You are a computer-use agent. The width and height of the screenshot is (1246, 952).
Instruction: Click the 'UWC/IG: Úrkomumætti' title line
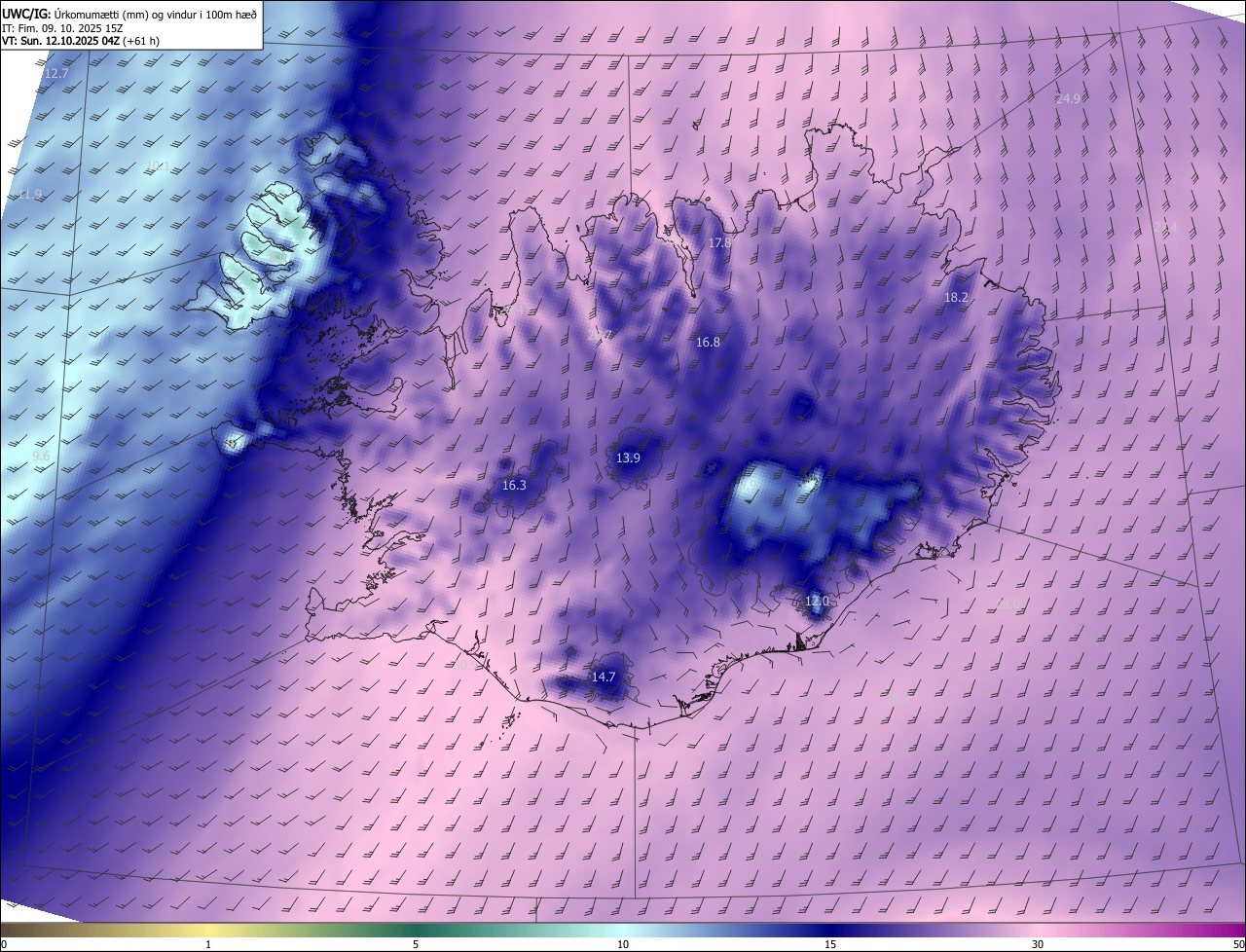tap(128, 13)
